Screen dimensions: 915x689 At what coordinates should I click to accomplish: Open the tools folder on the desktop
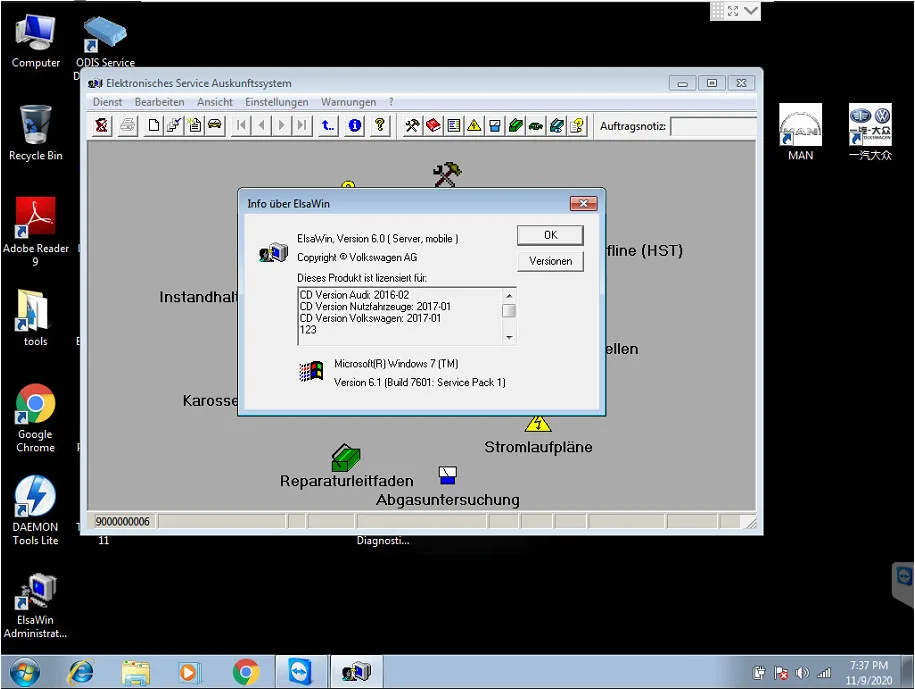click(35, 318)
